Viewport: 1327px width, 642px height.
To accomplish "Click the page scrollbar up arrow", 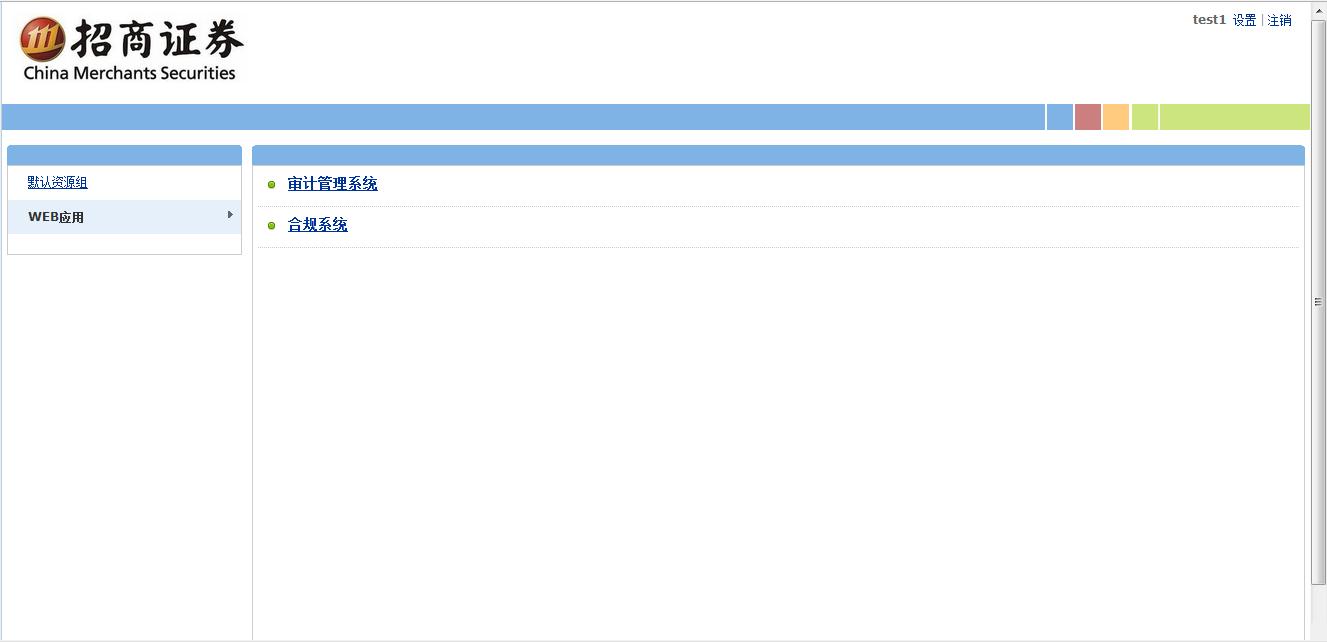I will pos(1319,9).
